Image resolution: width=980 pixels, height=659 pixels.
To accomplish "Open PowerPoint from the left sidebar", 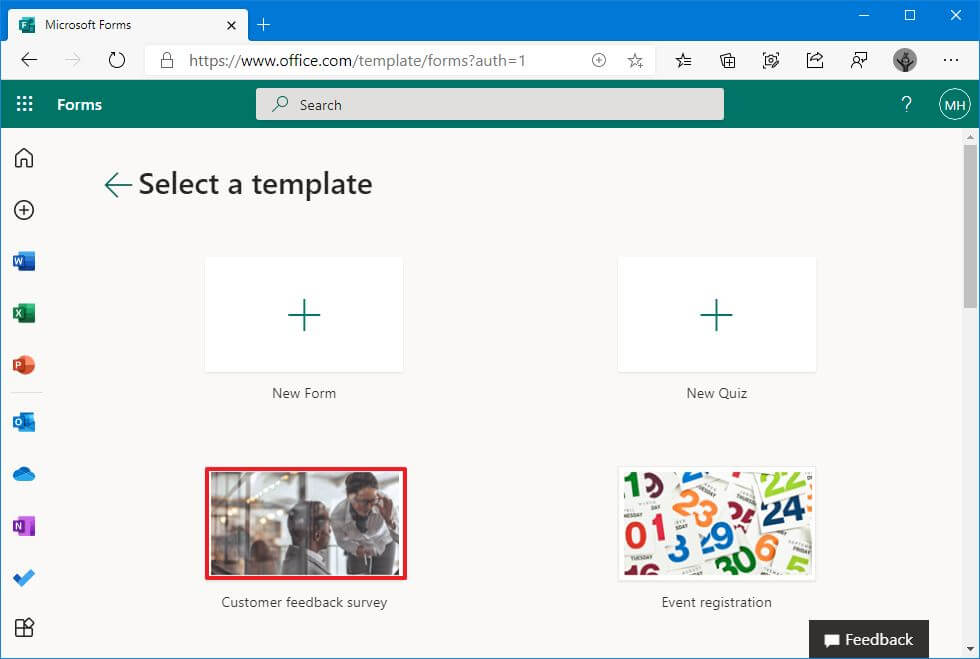I will click(24, 365).
